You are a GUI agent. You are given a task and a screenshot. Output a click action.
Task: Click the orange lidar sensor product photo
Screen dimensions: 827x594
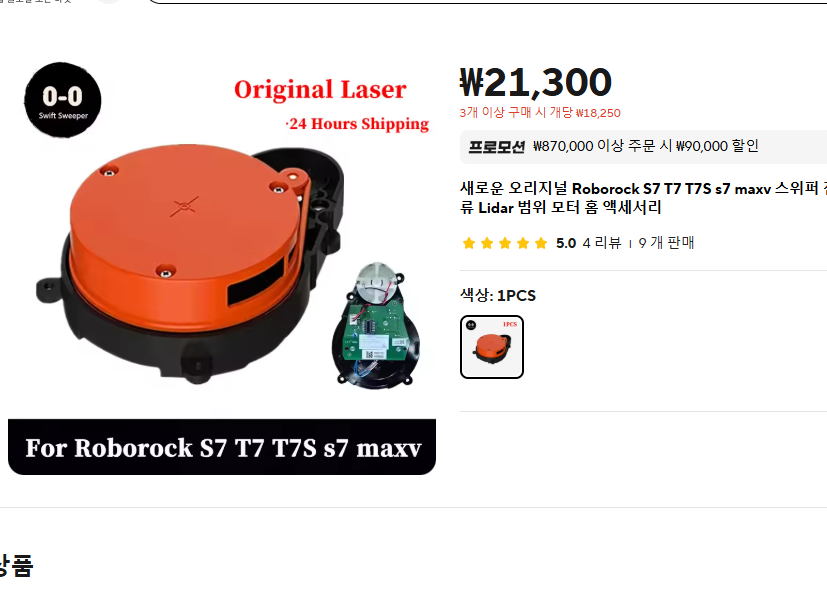[191, 263]
